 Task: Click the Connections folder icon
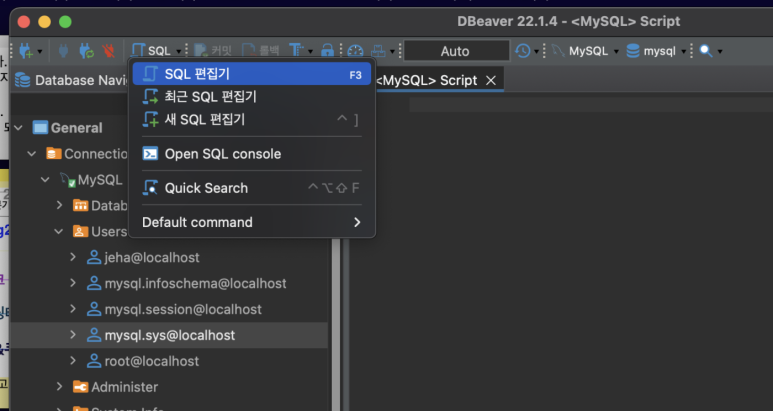[54, 154]
